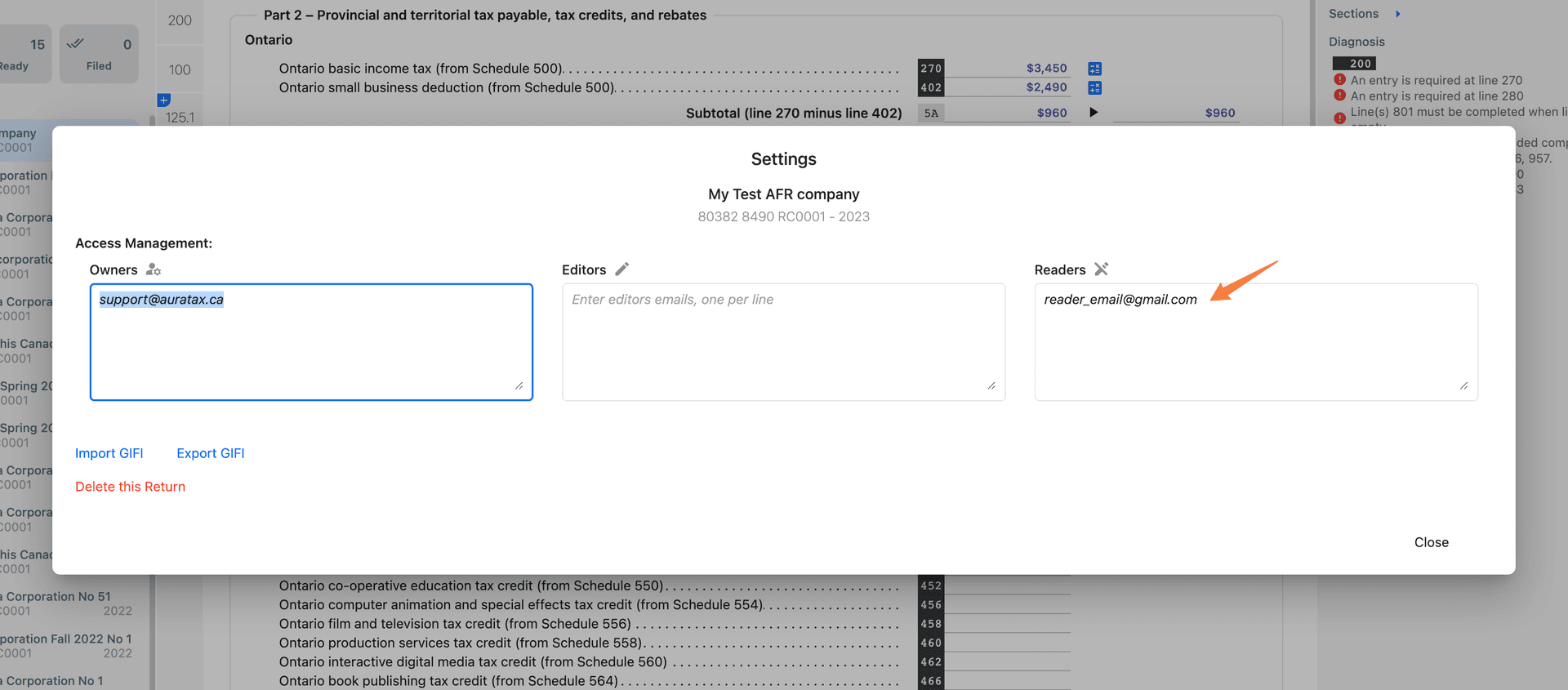Click the blue plus icon above 125.1
The image size is (1568, 690).
click(164, 100)
